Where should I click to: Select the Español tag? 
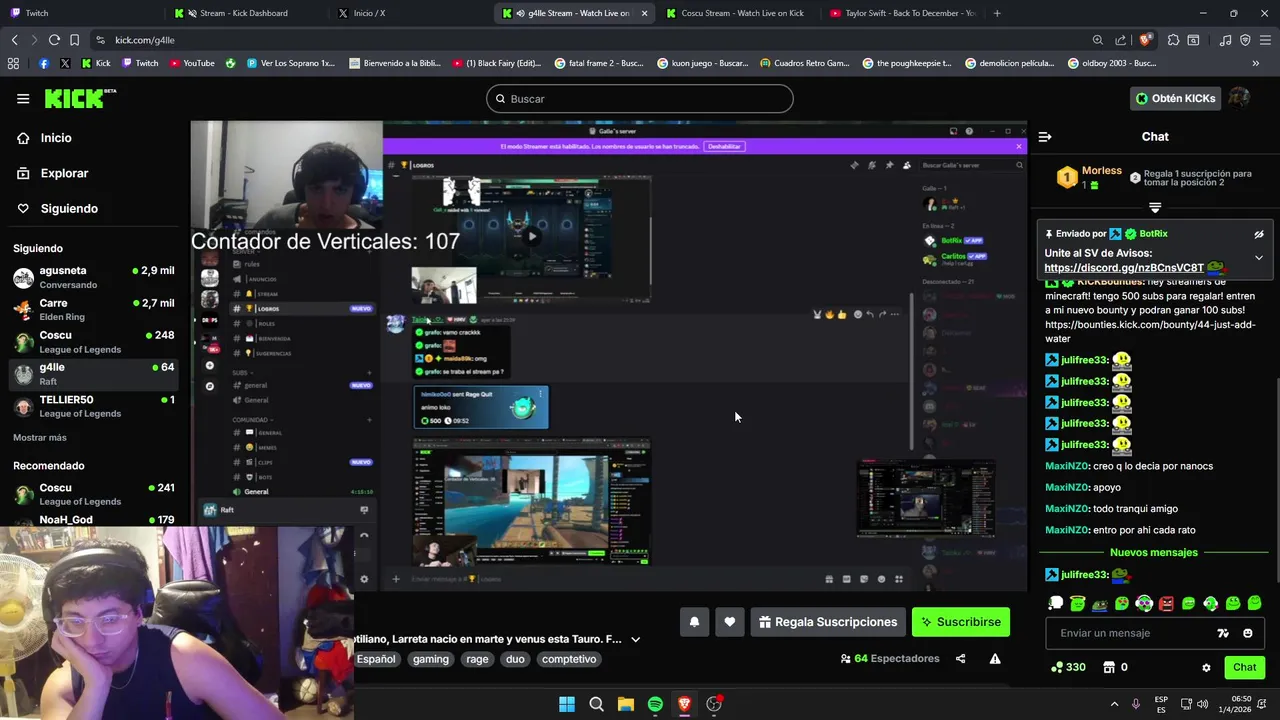coord(376,659)
